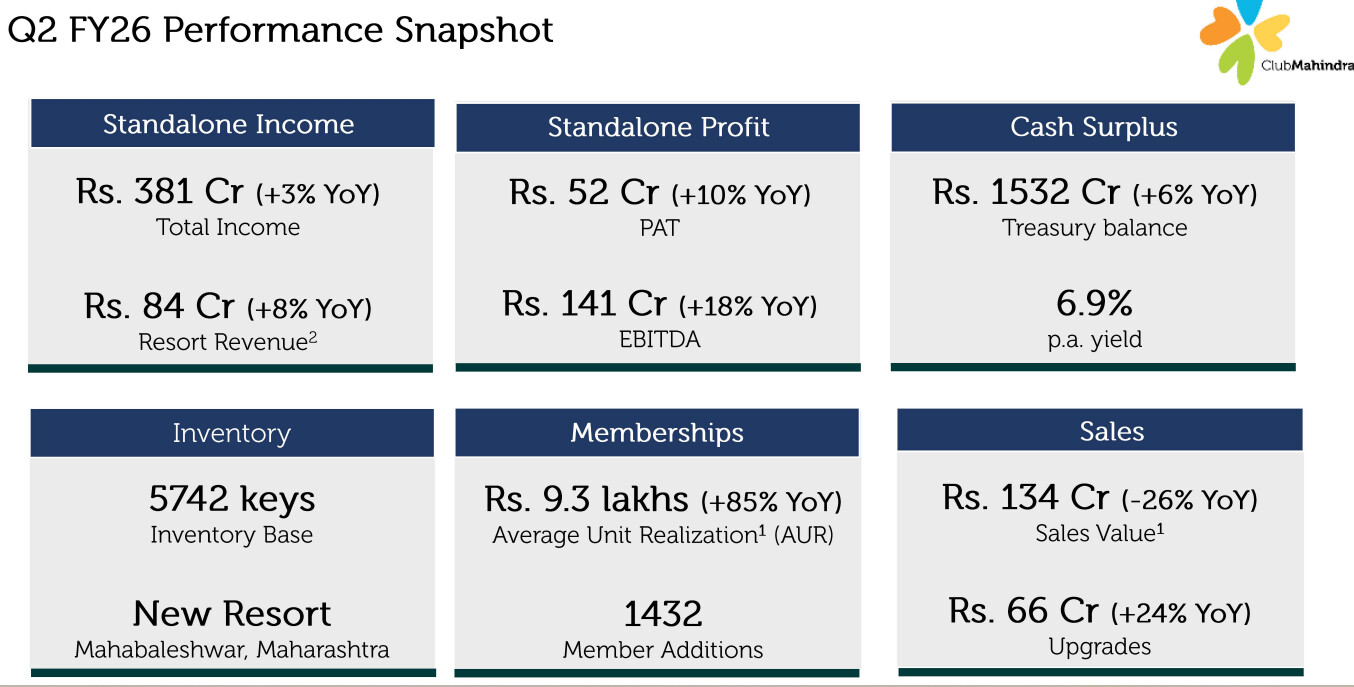Screen dimensions: 1354x687
Task: Click the Rs. 134 Cr Sales Value figure
Action: pos(1026,497)
